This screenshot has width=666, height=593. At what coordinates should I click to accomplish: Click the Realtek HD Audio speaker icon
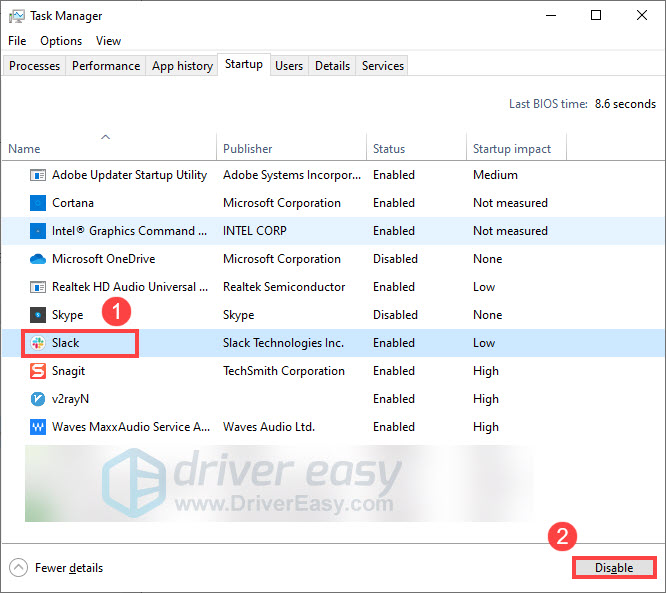[38, 287]
